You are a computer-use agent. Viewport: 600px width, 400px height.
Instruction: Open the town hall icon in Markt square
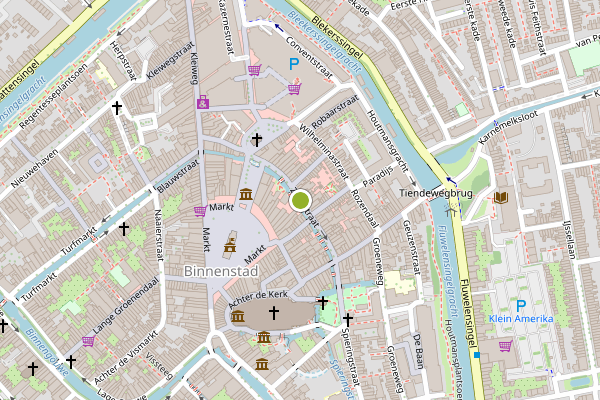tap(230, 245)
